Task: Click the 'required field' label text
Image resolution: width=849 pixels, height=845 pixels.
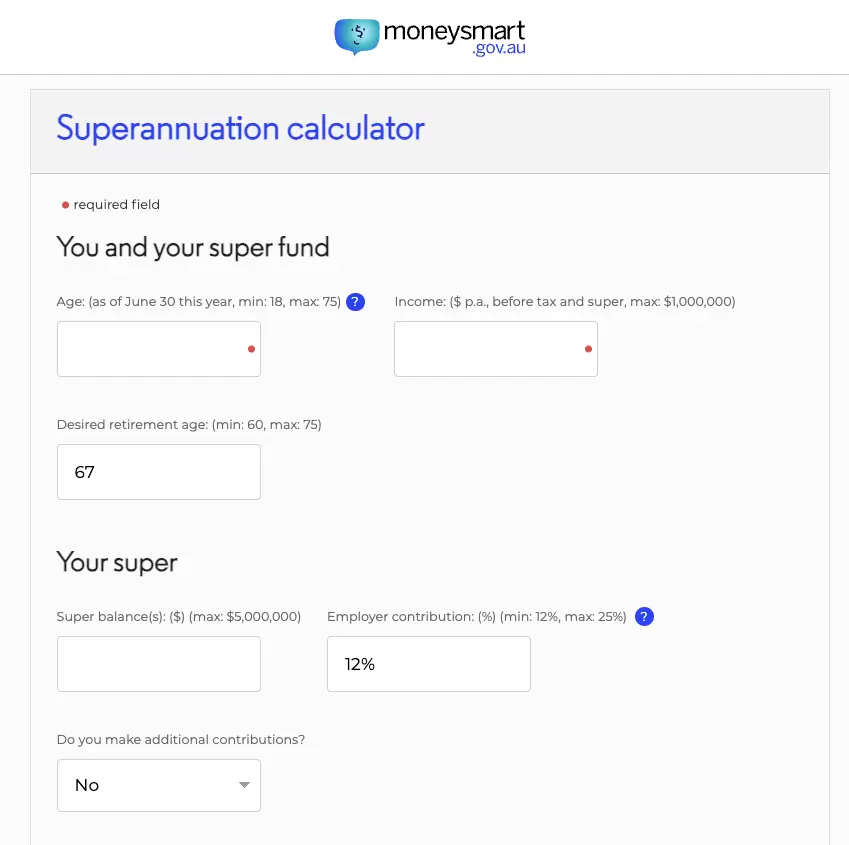Action: (115, 204)
